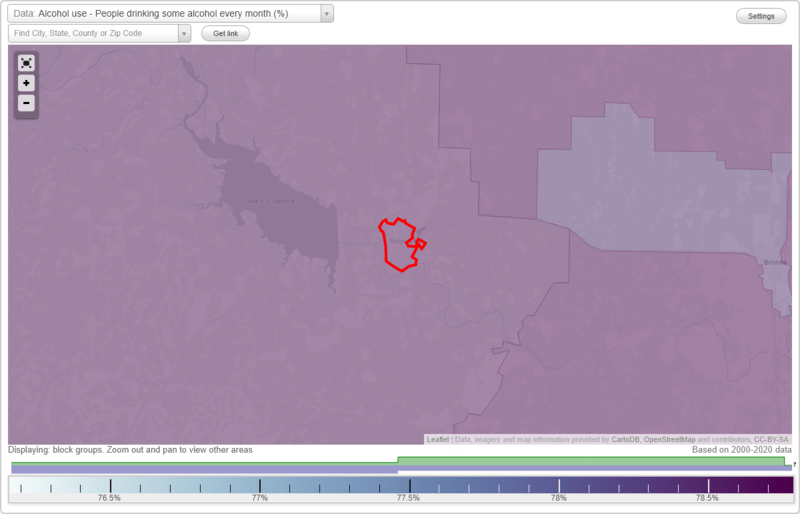Click the Bronte town label
Viewport: 800px width, 514px height.
[x=775, y=262]
